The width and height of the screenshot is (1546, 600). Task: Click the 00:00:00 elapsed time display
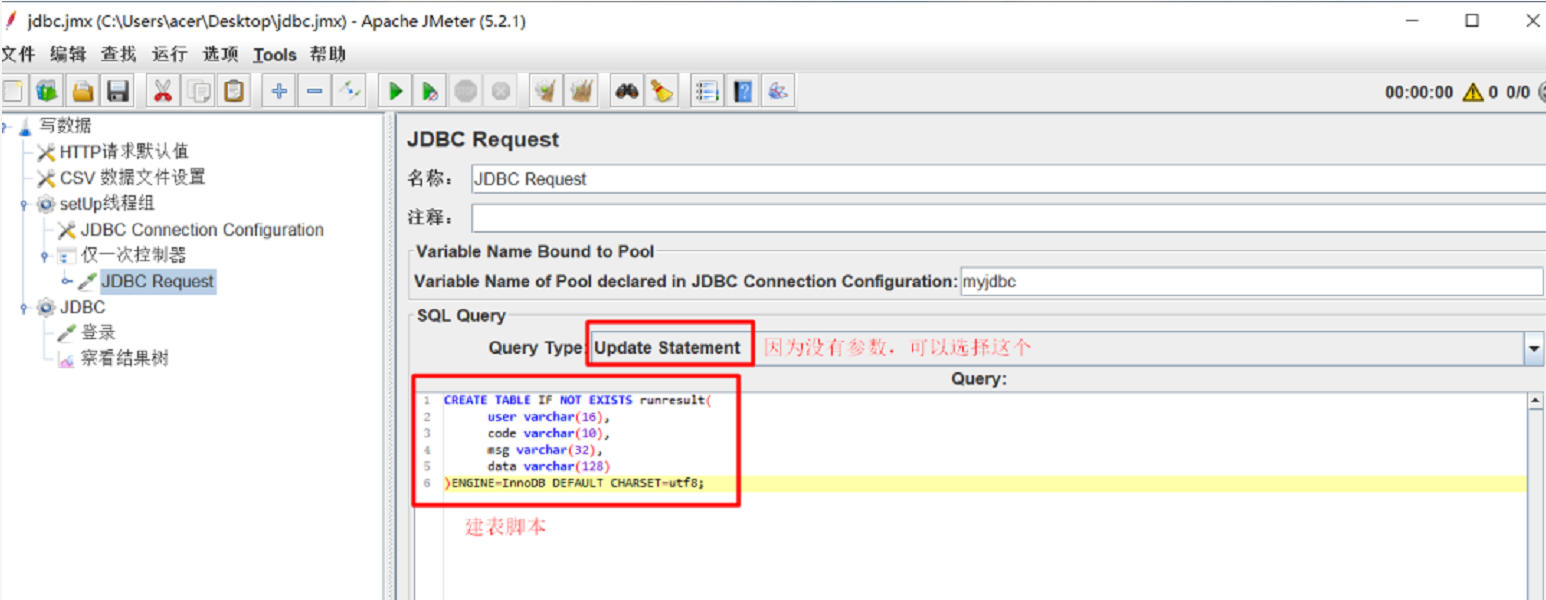tap(1419, 93)
